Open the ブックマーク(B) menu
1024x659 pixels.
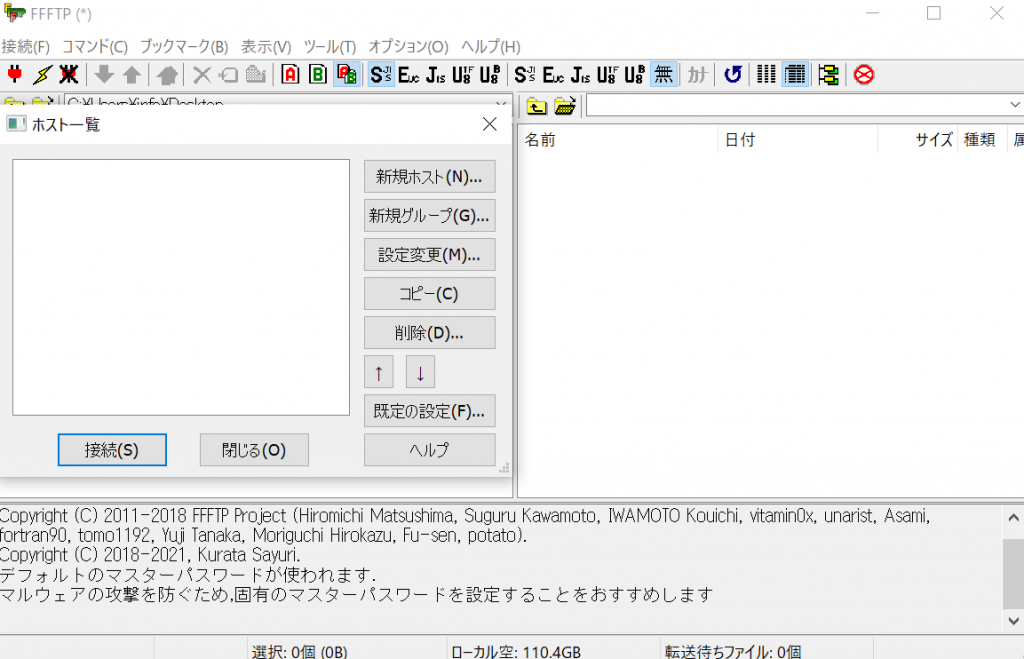184,47
